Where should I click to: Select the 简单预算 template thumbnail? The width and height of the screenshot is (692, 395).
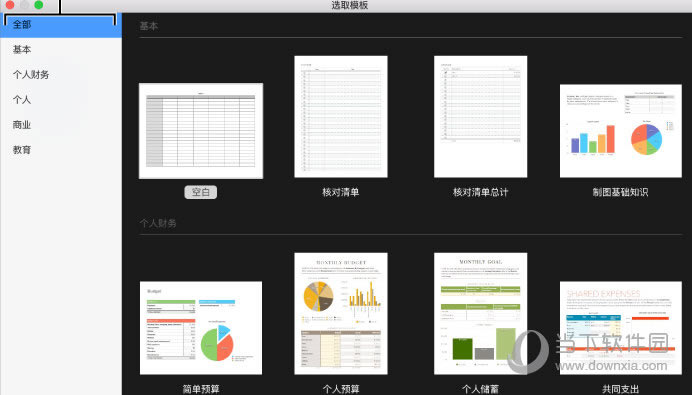(201, 328)
